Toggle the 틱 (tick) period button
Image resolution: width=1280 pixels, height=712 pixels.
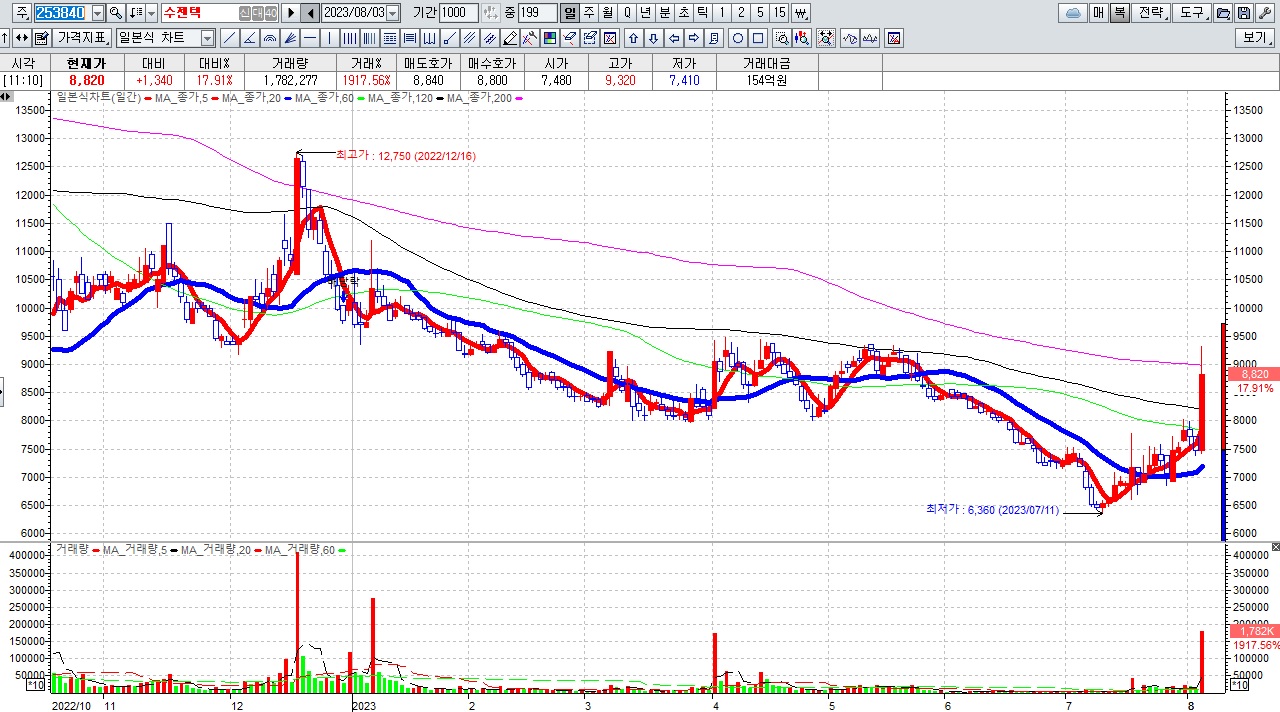pyautogui.click(x=703, y=13)
